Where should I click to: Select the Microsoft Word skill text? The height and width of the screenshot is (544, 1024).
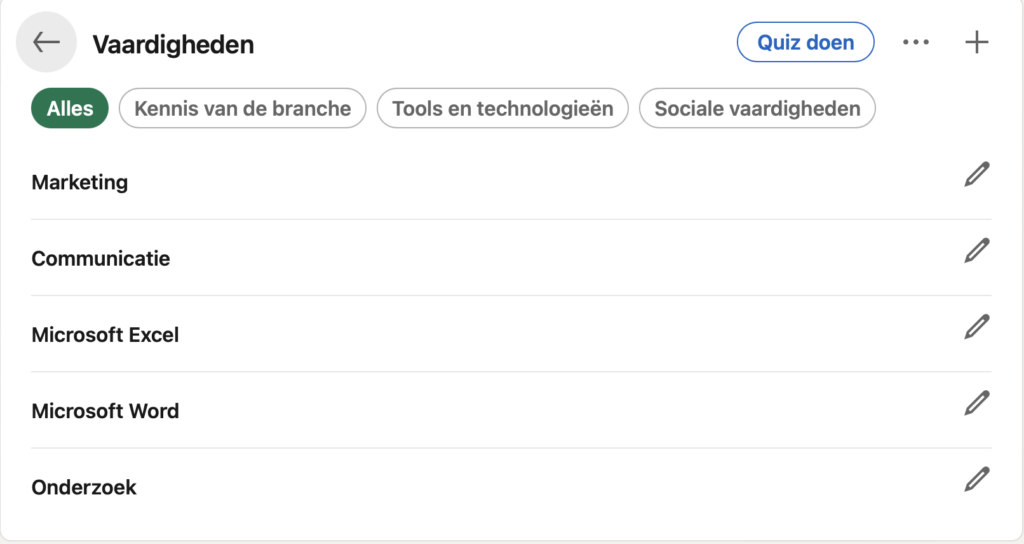coord(105,411)
